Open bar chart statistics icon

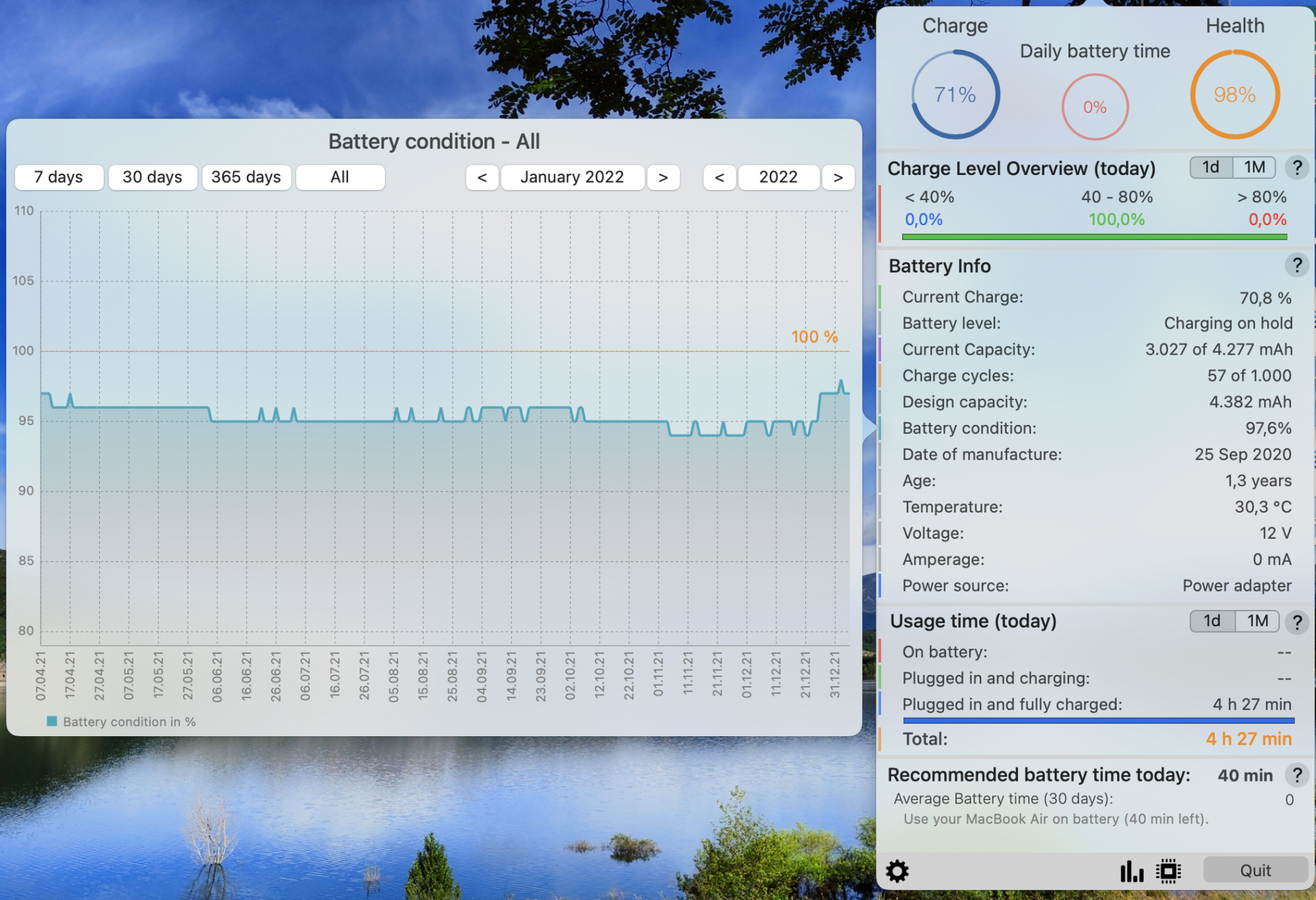coord(1132,871)
